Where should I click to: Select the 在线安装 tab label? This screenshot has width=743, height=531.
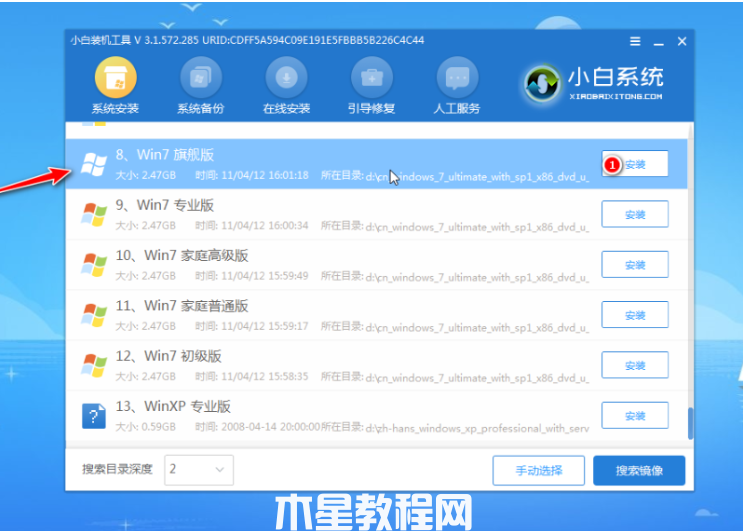coord(286,108)
